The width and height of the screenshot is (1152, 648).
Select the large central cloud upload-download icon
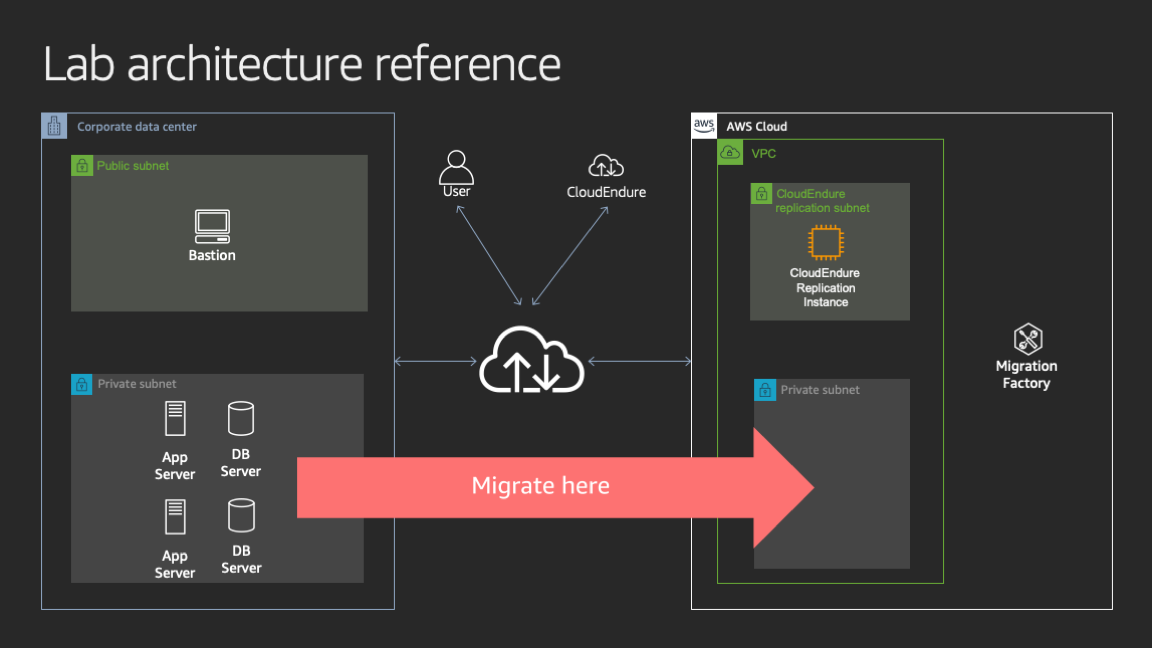(531, 359)
